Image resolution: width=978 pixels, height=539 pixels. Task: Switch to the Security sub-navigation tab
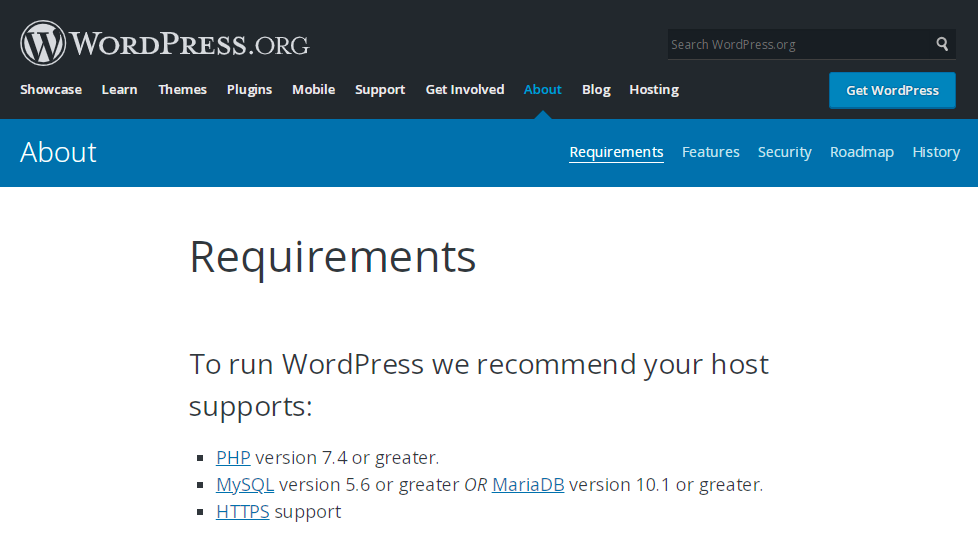click(x=785, y=152)
